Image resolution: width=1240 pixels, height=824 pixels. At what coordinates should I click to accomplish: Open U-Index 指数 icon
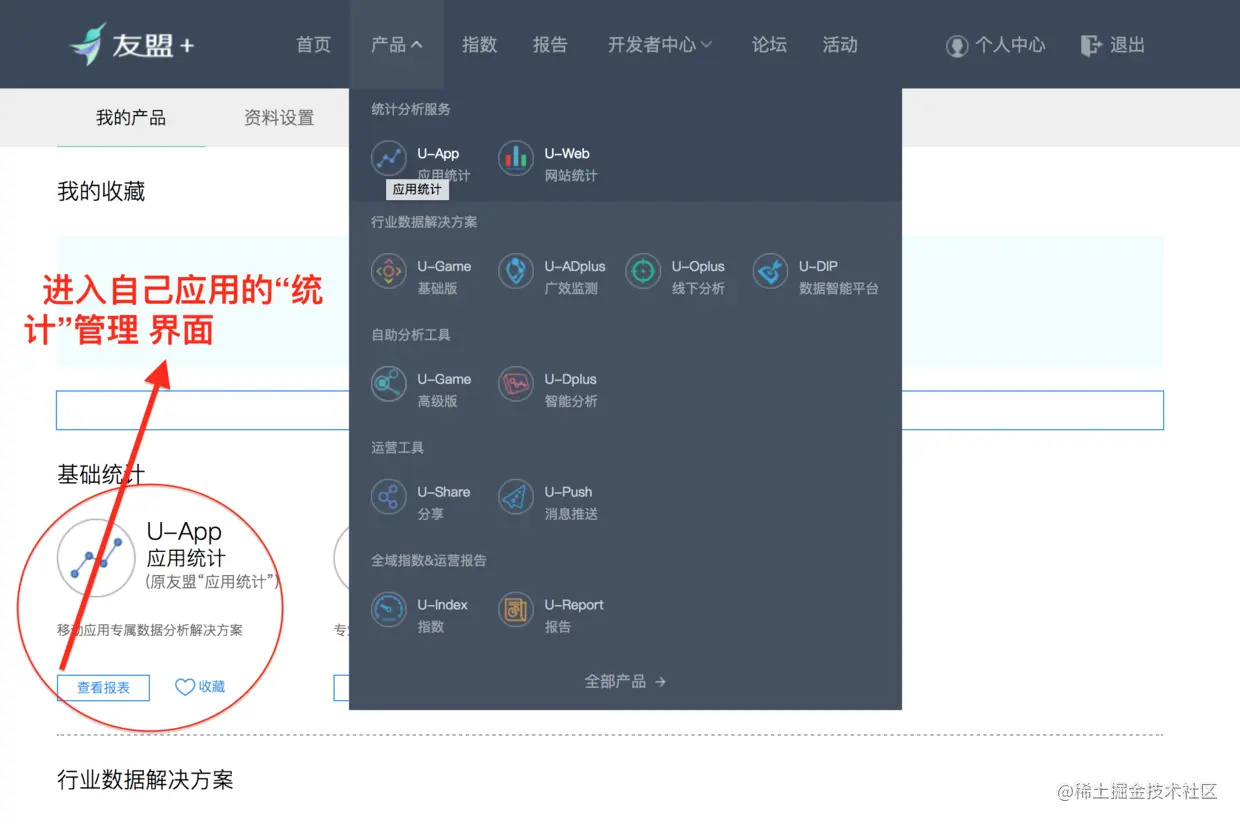click(x=389, y=610)
